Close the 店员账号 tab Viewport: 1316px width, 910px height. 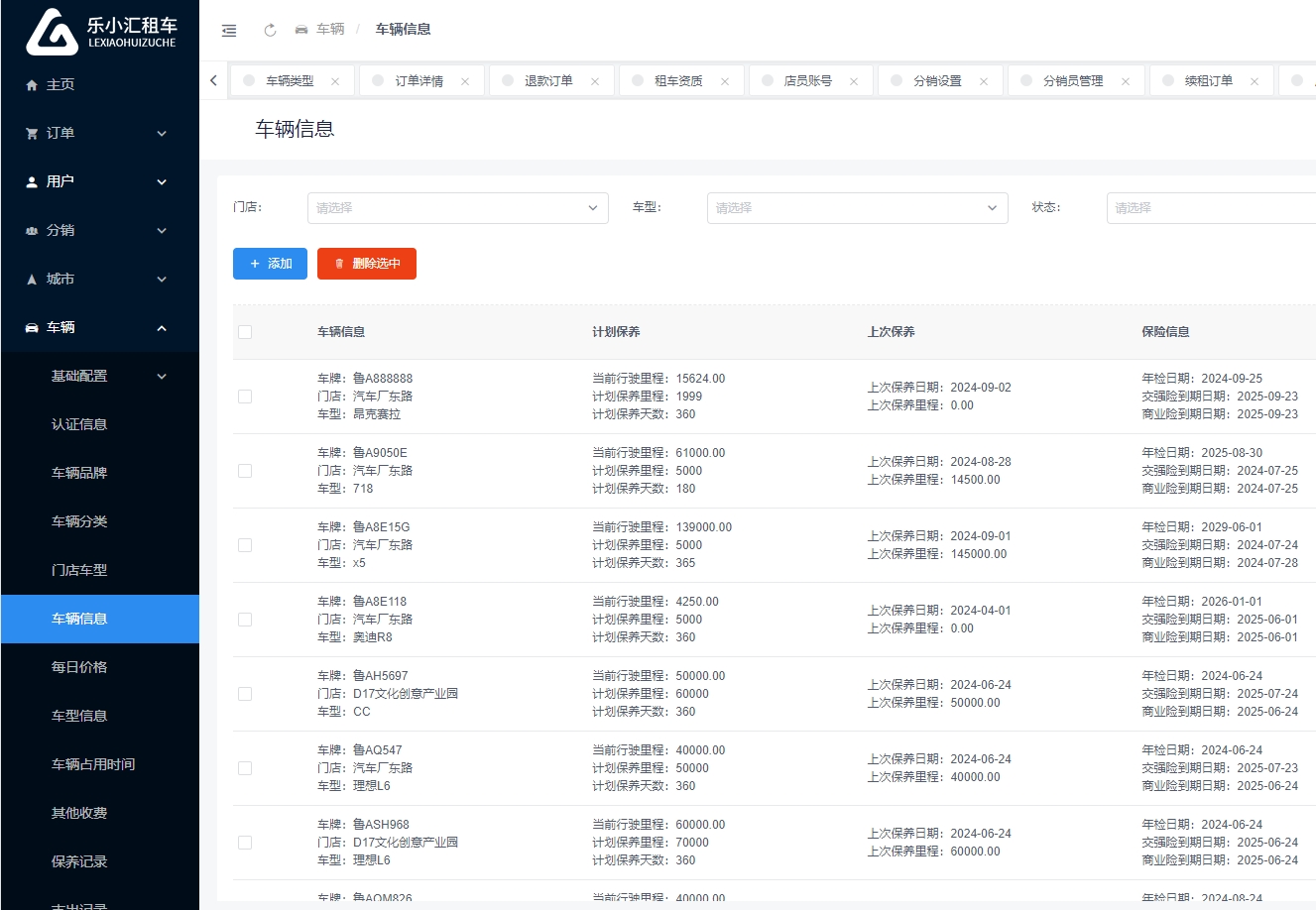pos(854,81)
